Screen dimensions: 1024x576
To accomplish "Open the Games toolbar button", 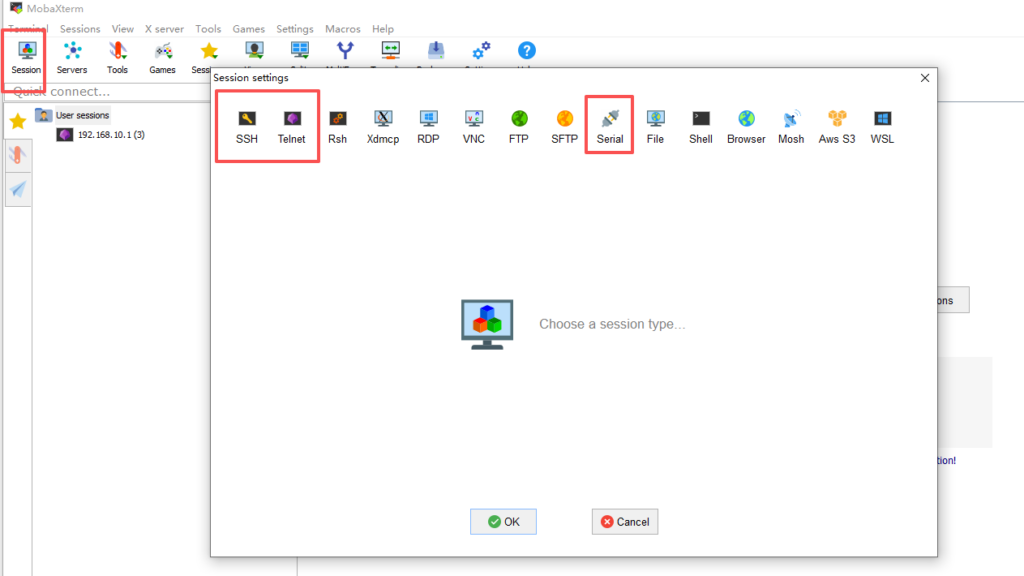I will click(163, 58).
